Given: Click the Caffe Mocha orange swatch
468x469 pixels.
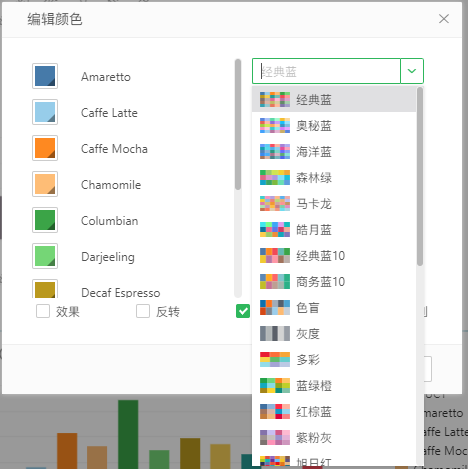Looking at the screenshot, I should pyautogui.click(x=45, y=148).
